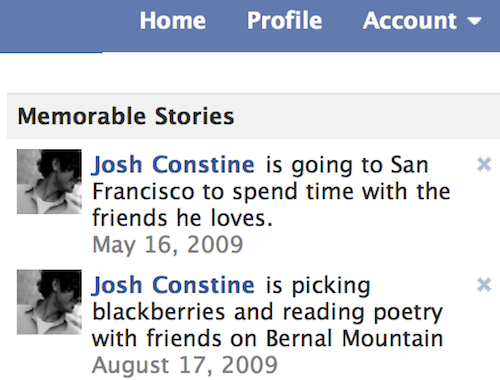Viewport: 500px width, 380px height.
Task: Dismiss the San Francisco story with its X
Action: point(484,164)
